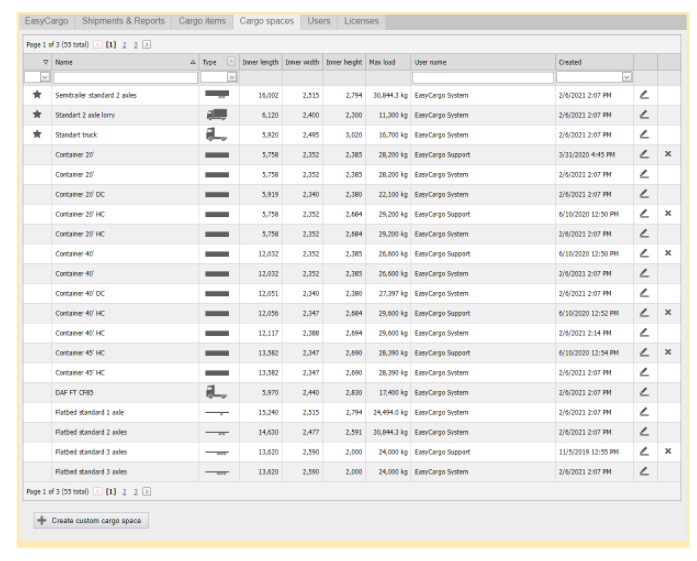The height and width of the screenshot is (561, 697).
Task: Edit the Standart truck row
Action: [644, 134]
